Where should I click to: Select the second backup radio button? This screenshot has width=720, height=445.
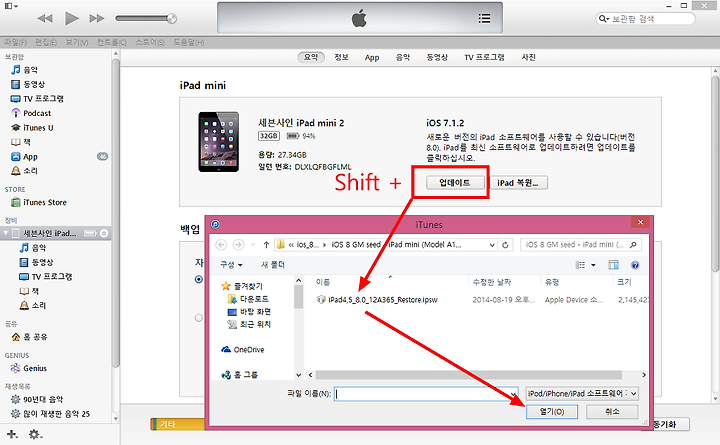coord(198,317)
